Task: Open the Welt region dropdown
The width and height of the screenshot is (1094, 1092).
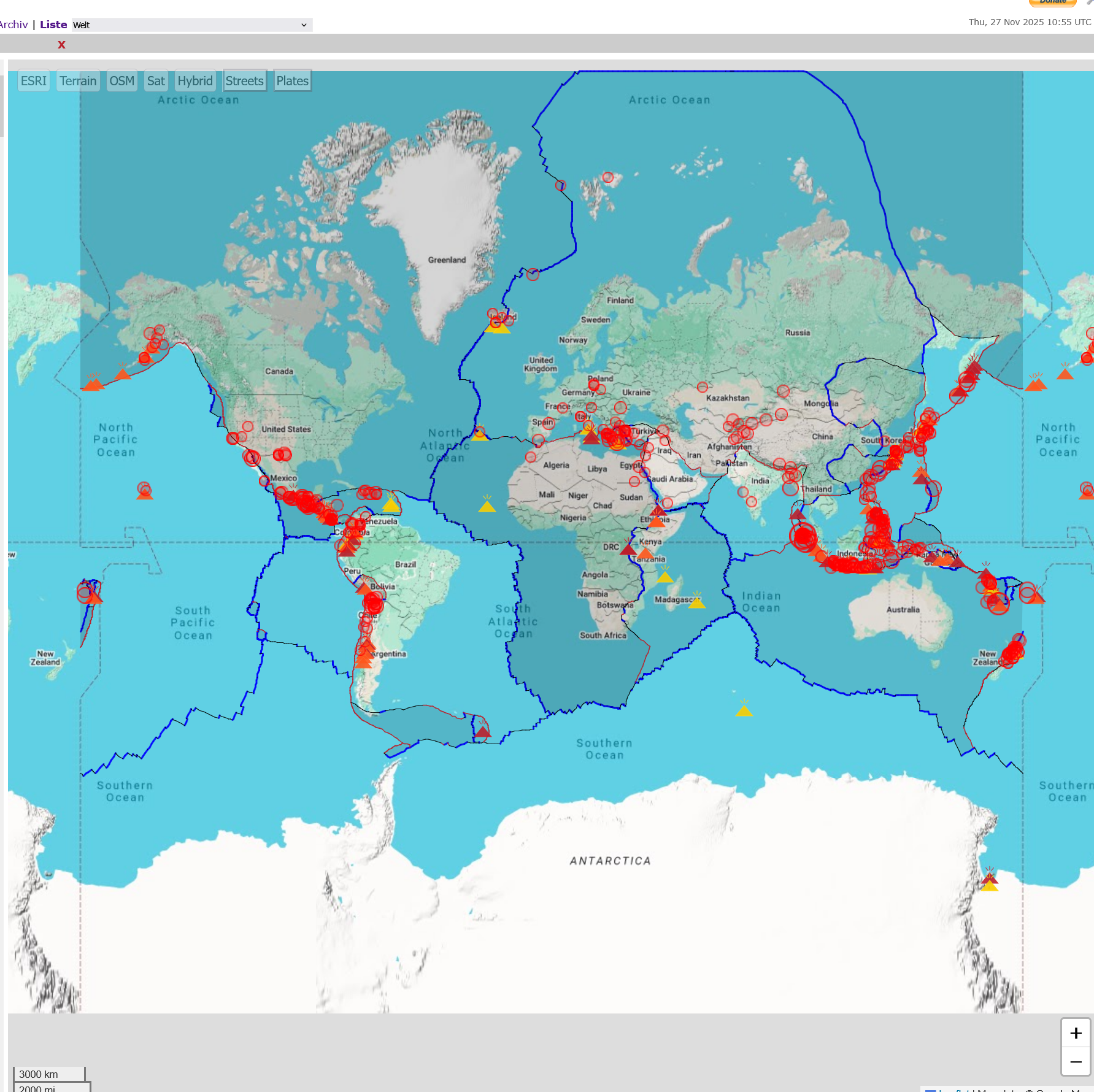Action: pos(192,25)
